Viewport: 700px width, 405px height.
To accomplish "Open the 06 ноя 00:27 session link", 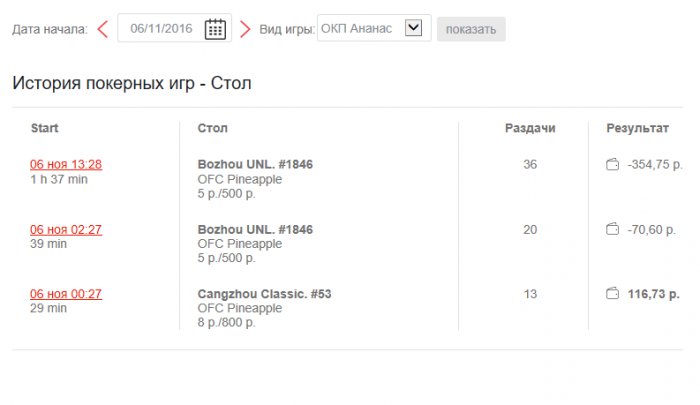I will [66, 294].
